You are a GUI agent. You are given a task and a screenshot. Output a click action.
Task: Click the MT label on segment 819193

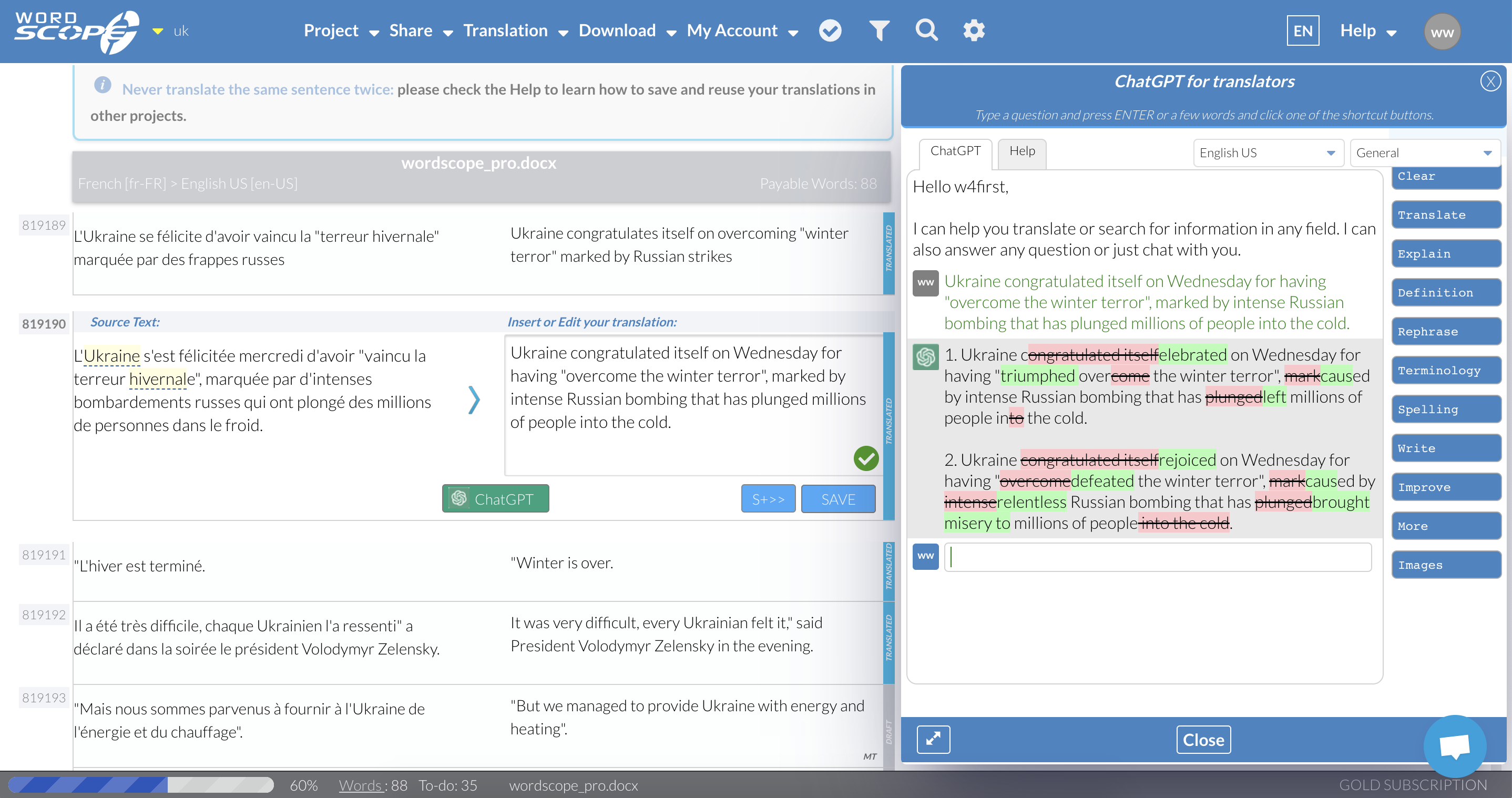870,756
